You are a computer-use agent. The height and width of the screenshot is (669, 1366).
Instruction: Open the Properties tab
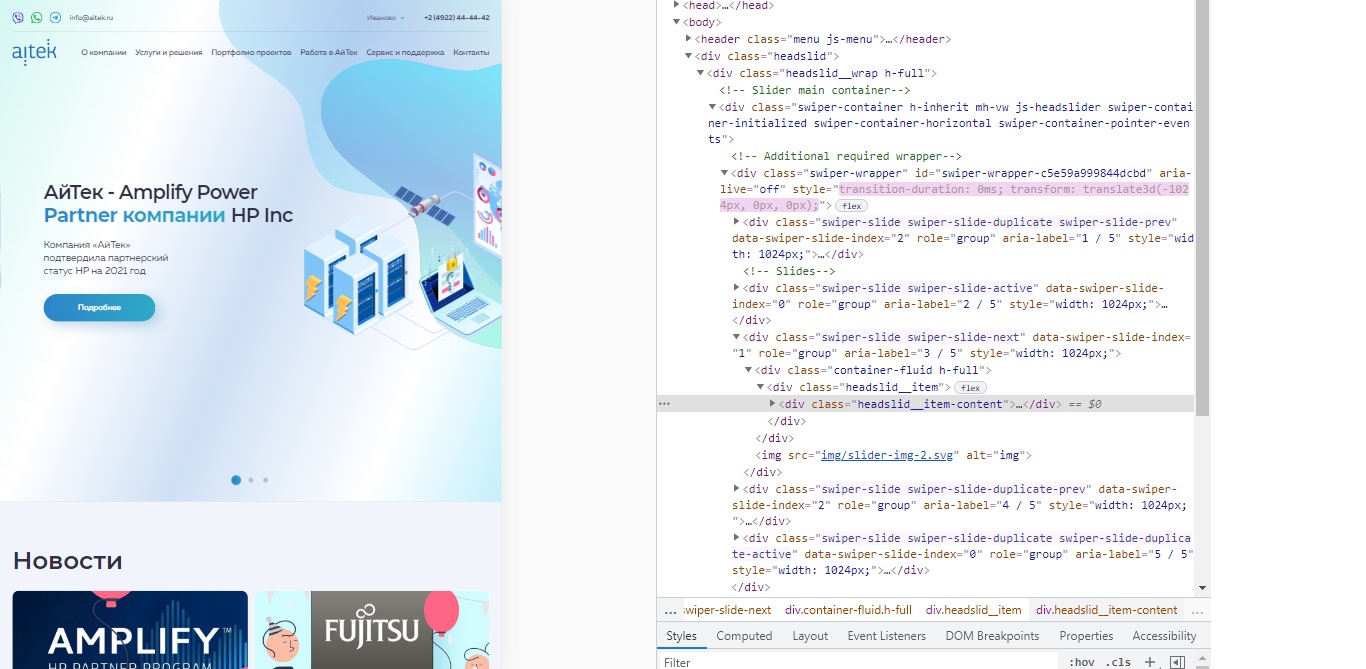pyautogui.click(x=1086, y=636)
